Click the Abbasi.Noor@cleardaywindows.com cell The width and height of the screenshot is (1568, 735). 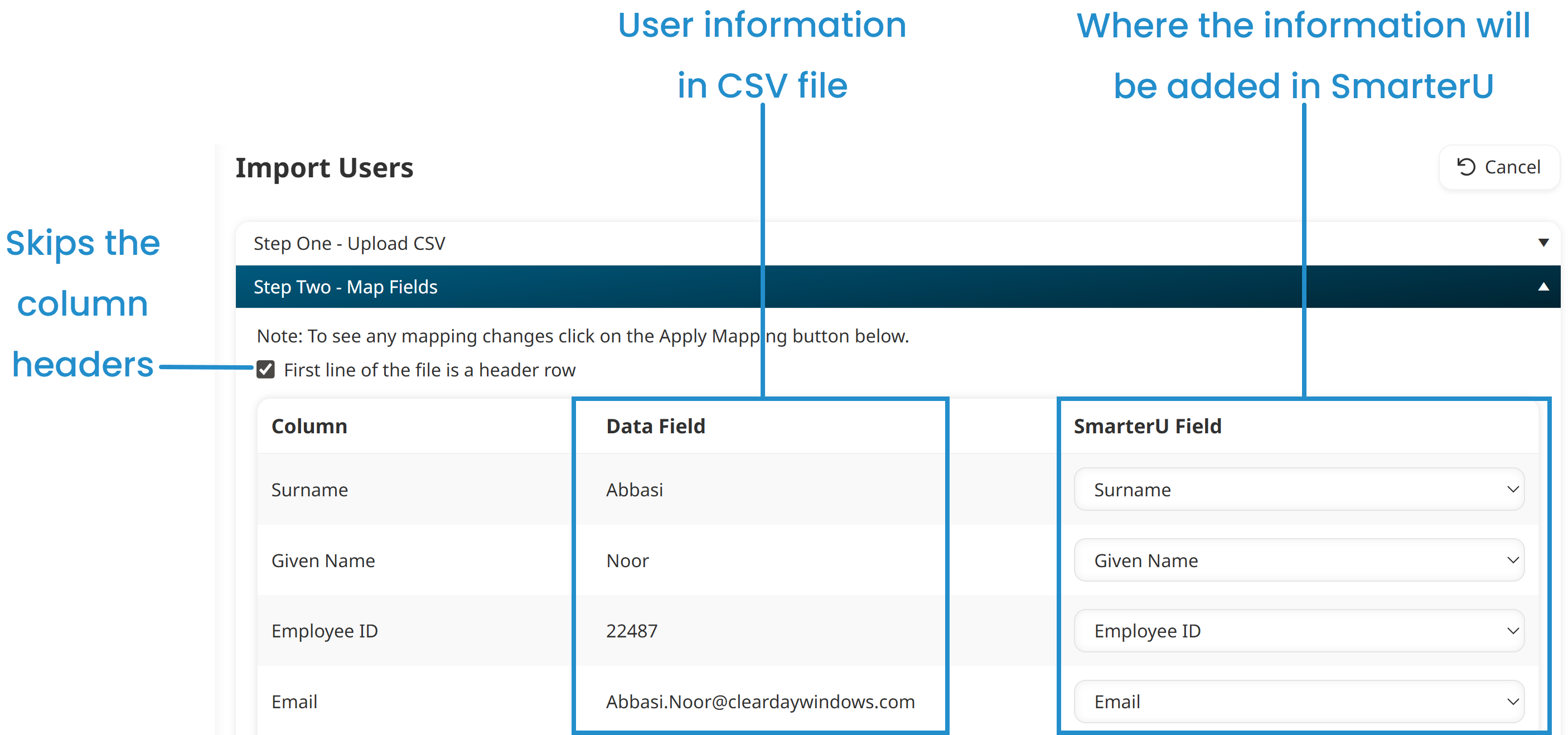tap(760, 702)
